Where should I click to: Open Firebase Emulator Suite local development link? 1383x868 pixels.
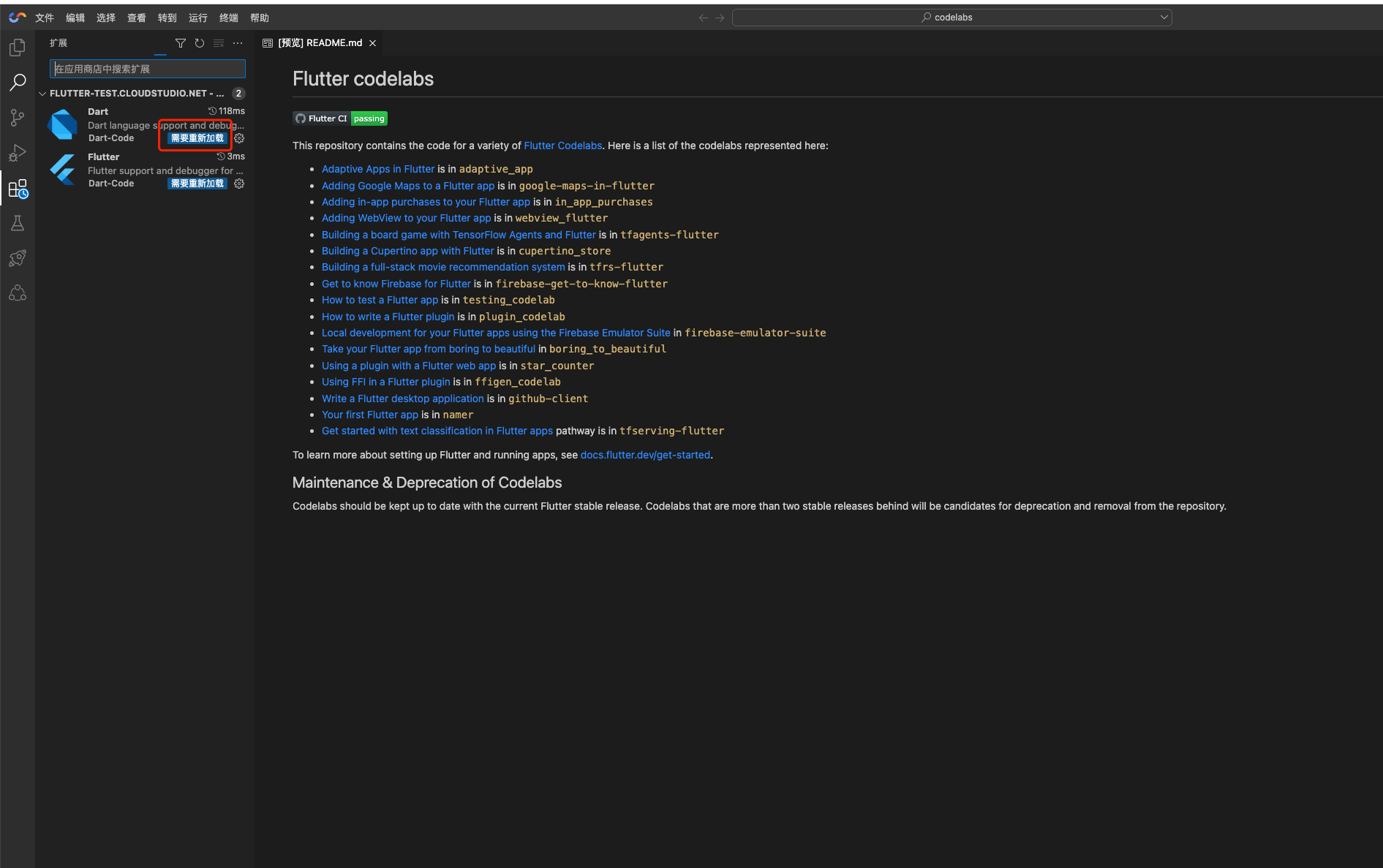tap(496, 333)
